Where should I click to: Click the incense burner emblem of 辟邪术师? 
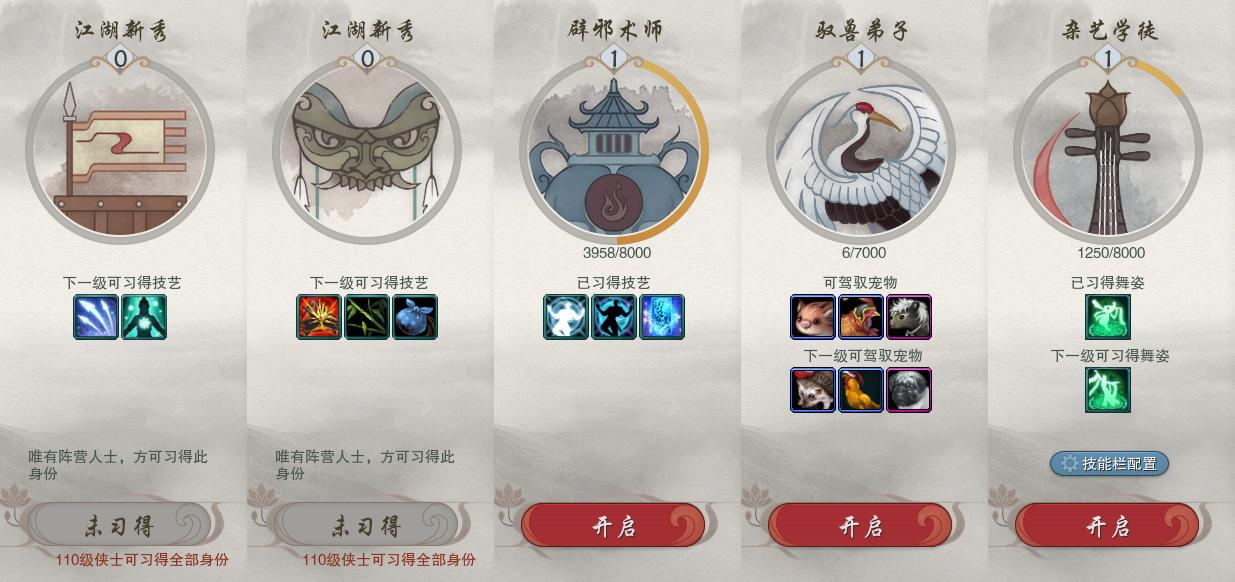tap(614, 150)
